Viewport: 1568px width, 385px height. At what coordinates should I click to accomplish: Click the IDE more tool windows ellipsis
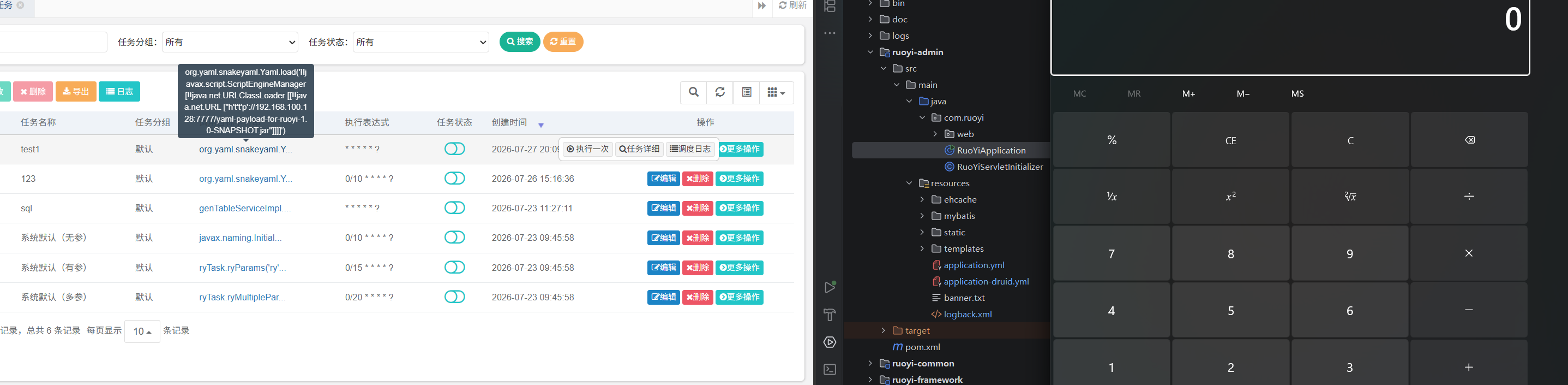tap(830, 33)
